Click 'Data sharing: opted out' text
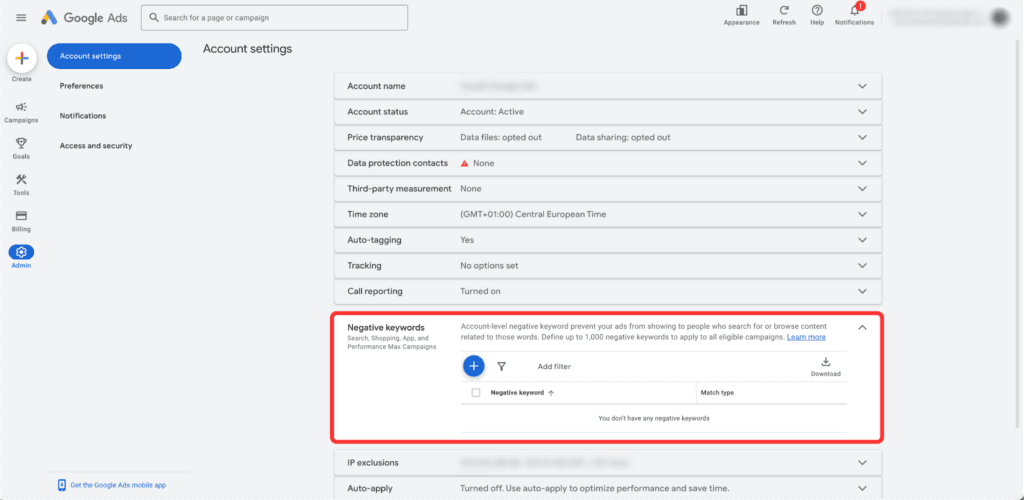The image size is (1024, 500). tap(623, 138)
